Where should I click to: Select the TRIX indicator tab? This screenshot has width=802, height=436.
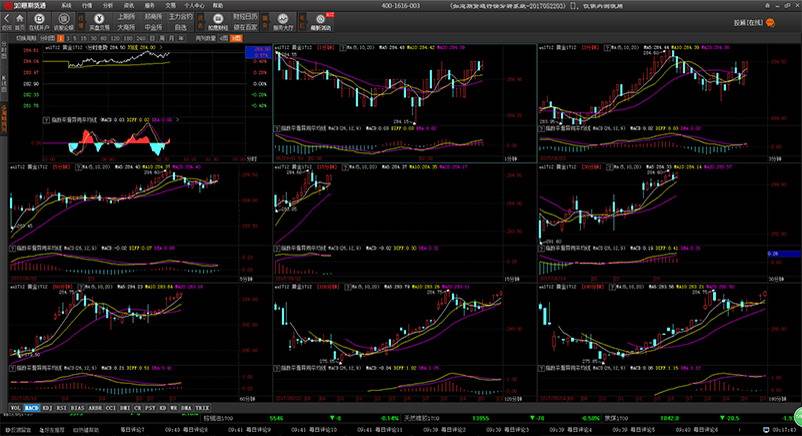click(203, 408)
